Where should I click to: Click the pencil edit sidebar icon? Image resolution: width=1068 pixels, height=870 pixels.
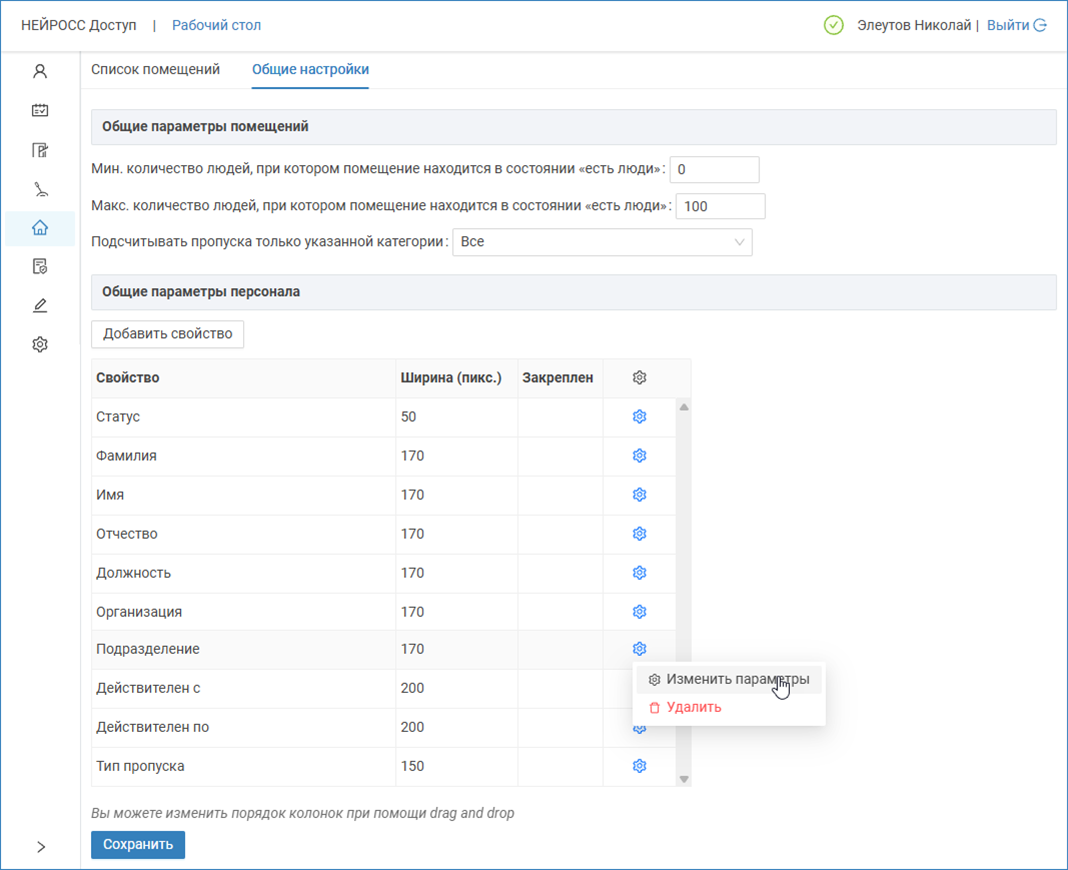[40, 306]
